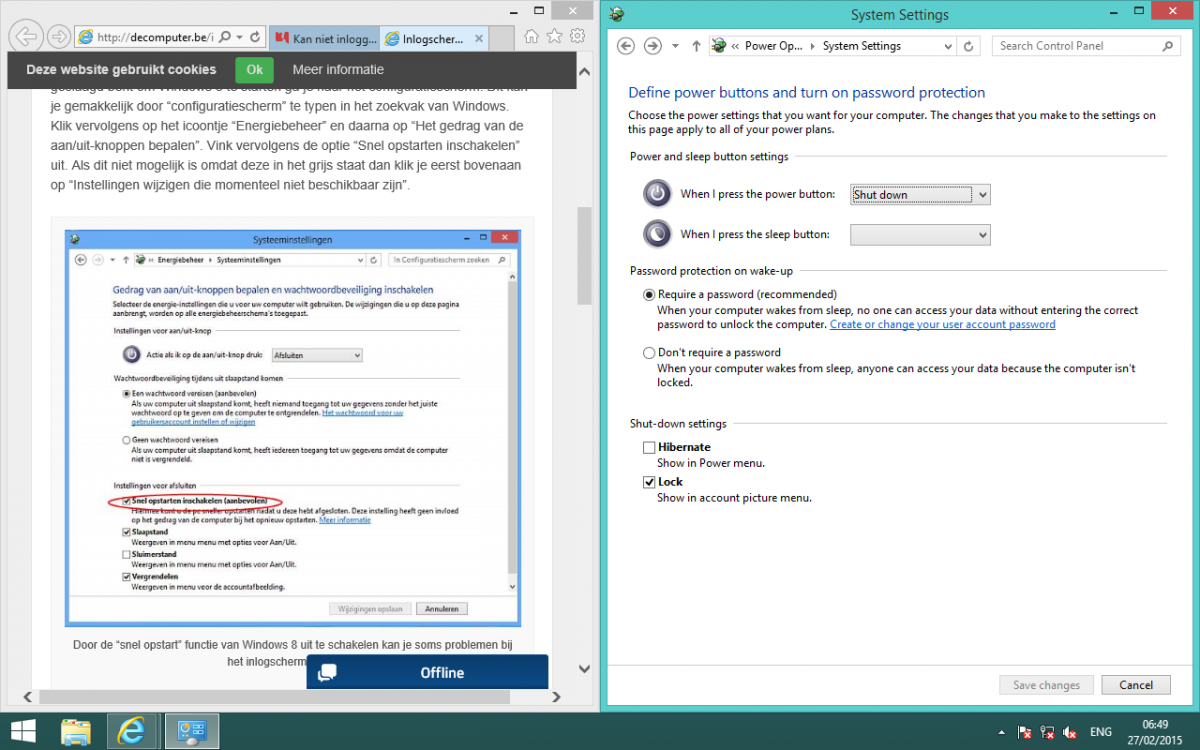Screen dimensions: 1200x750
Task: Click the Cancel button
Action: 1135,685
